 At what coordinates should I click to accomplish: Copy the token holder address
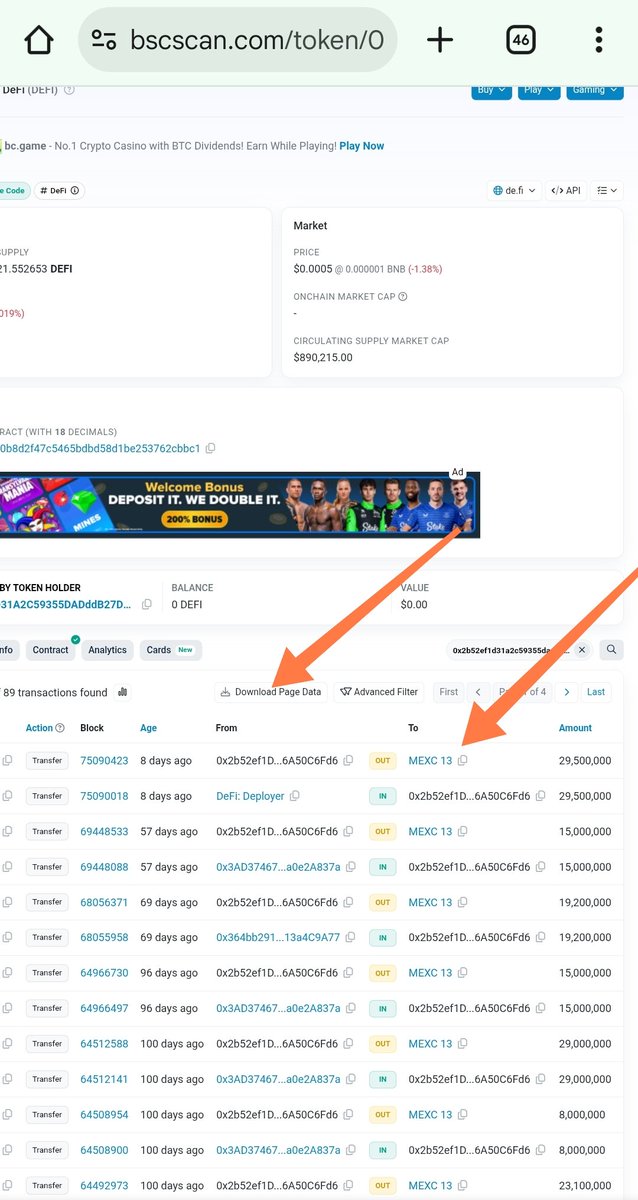(147, 604)
